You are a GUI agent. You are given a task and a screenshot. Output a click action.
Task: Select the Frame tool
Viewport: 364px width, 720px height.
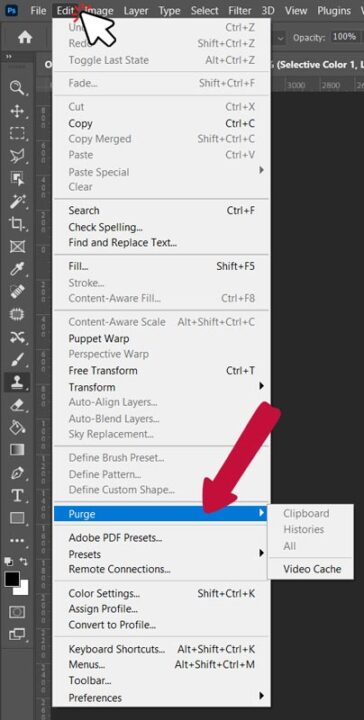17,246
